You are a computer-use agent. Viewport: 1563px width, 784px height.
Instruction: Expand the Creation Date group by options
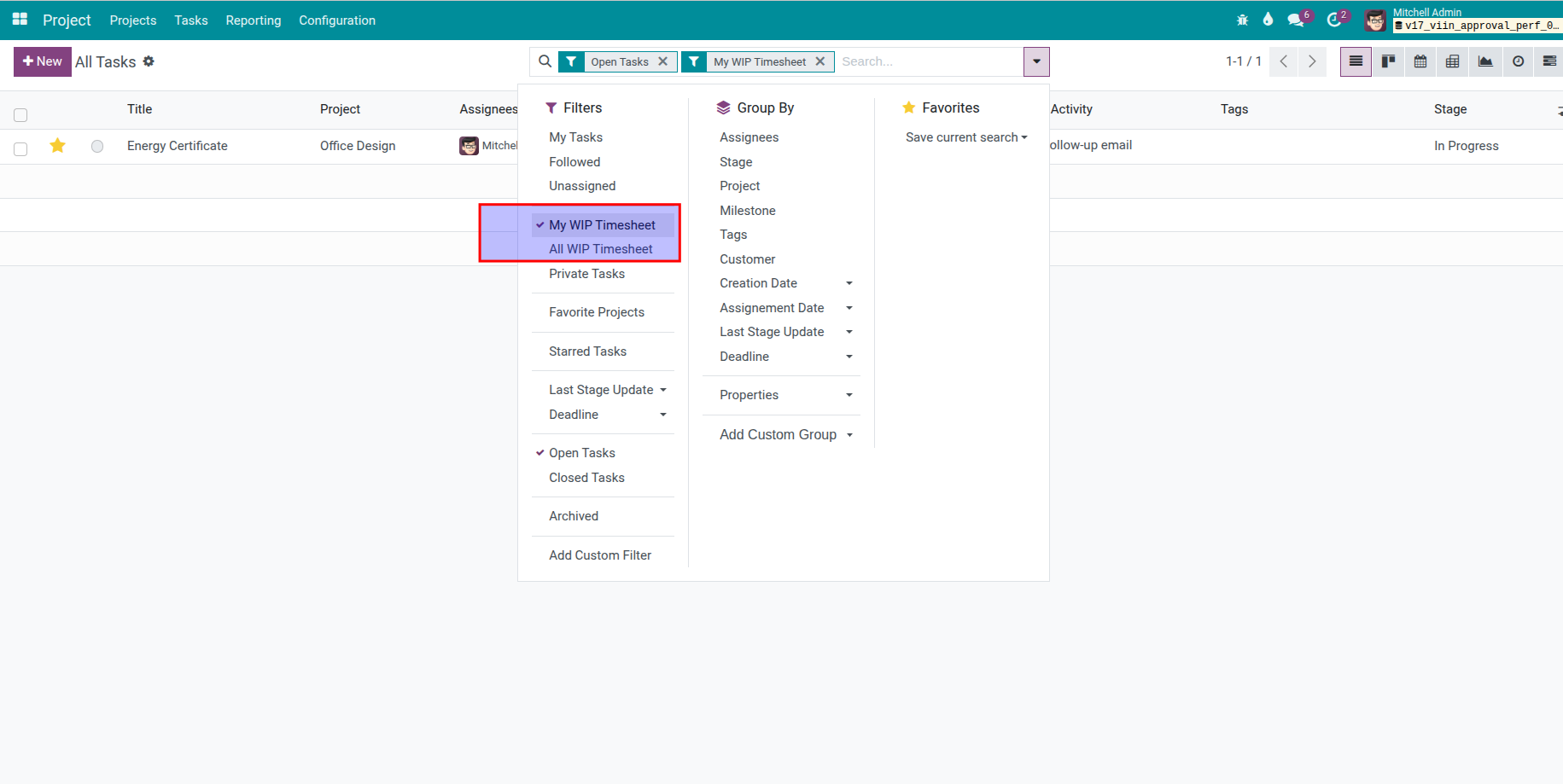click(849, 282)
